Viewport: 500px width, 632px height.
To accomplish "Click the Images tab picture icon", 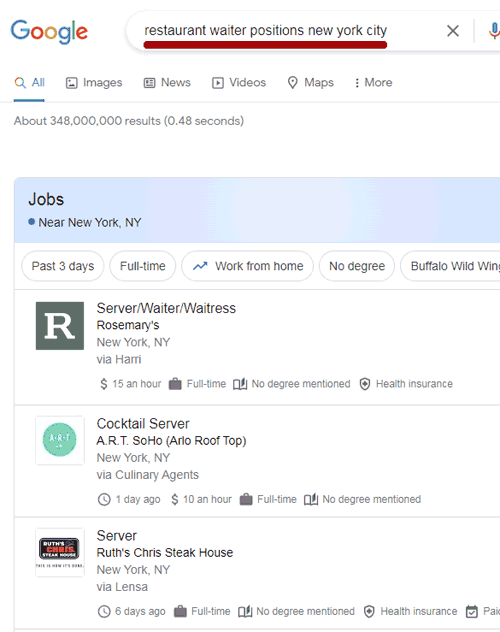I will click(x=72, y=83).
